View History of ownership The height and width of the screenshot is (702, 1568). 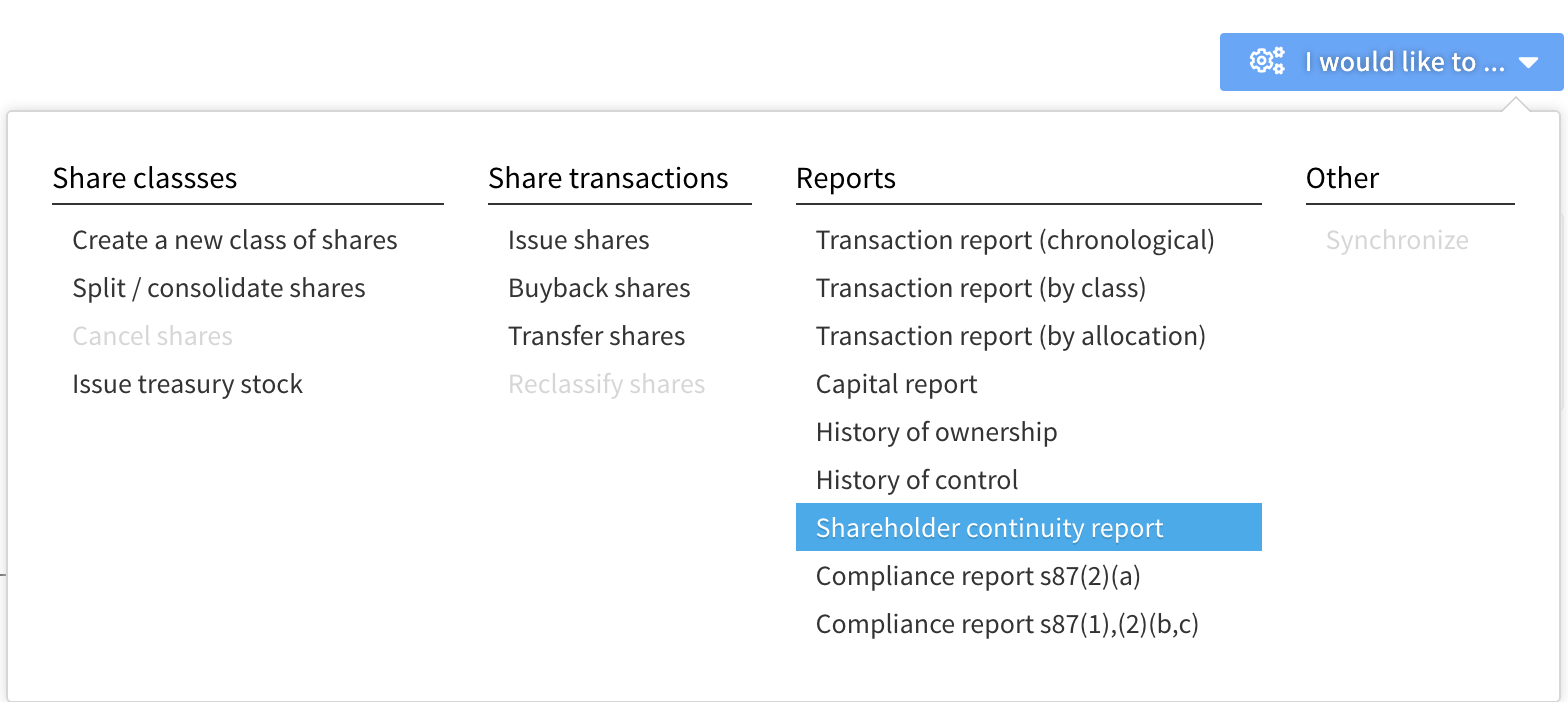[x=936, y=432]
